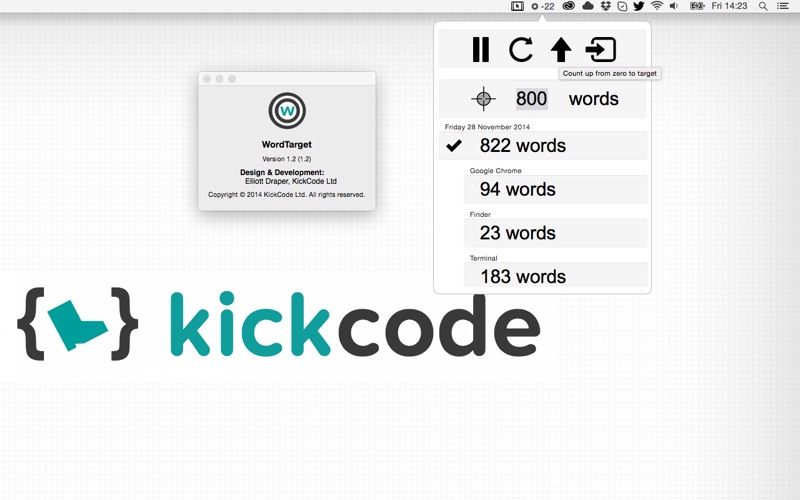This screenshot has height=500, width=800.
Task: Click the "Finder" app label
Action: 480,215
